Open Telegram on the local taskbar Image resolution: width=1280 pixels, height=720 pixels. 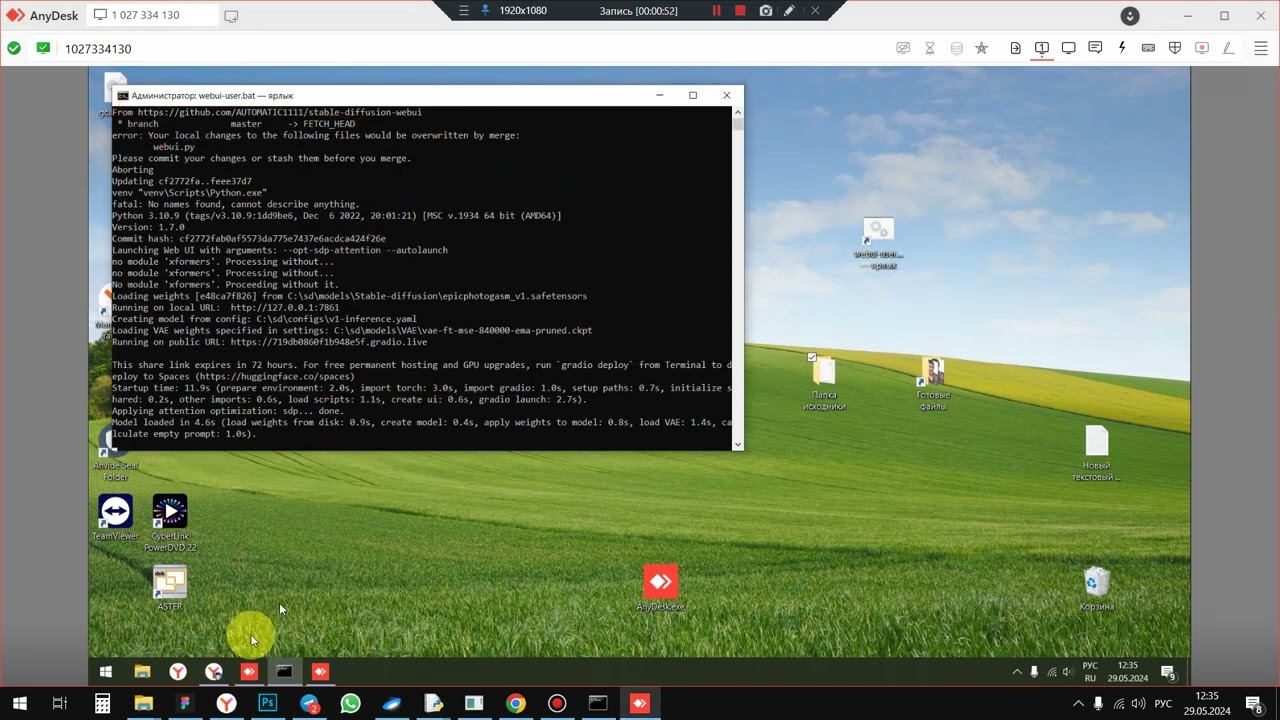pyautogui.click(x=309, y=704)
